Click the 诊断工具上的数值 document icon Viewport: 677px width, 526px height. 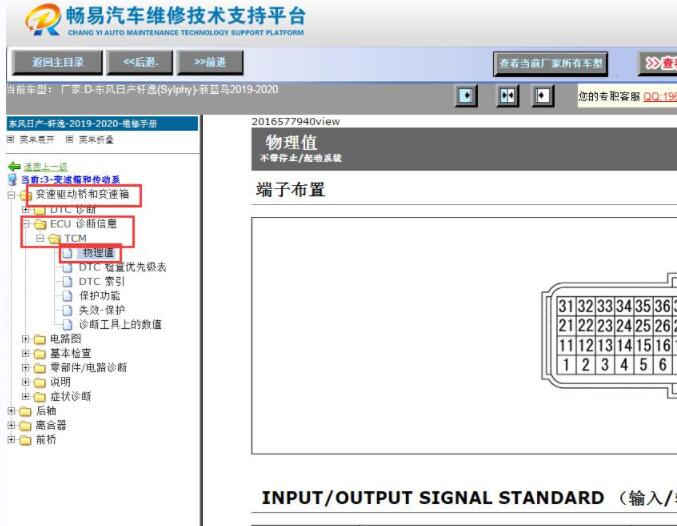[x=67, y=325]
